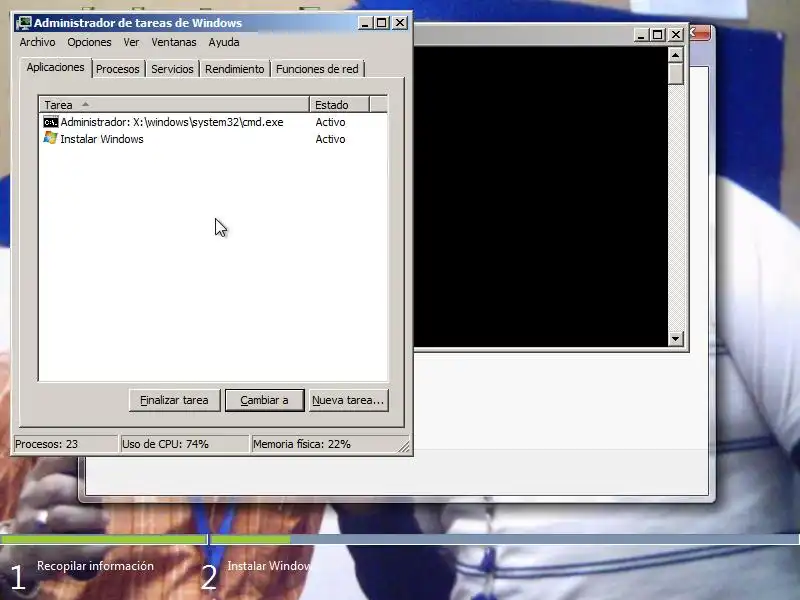This screenshot has height=600, width=800.
Task: Sort by the Tarea column header
Action: [x=174, y=105]
